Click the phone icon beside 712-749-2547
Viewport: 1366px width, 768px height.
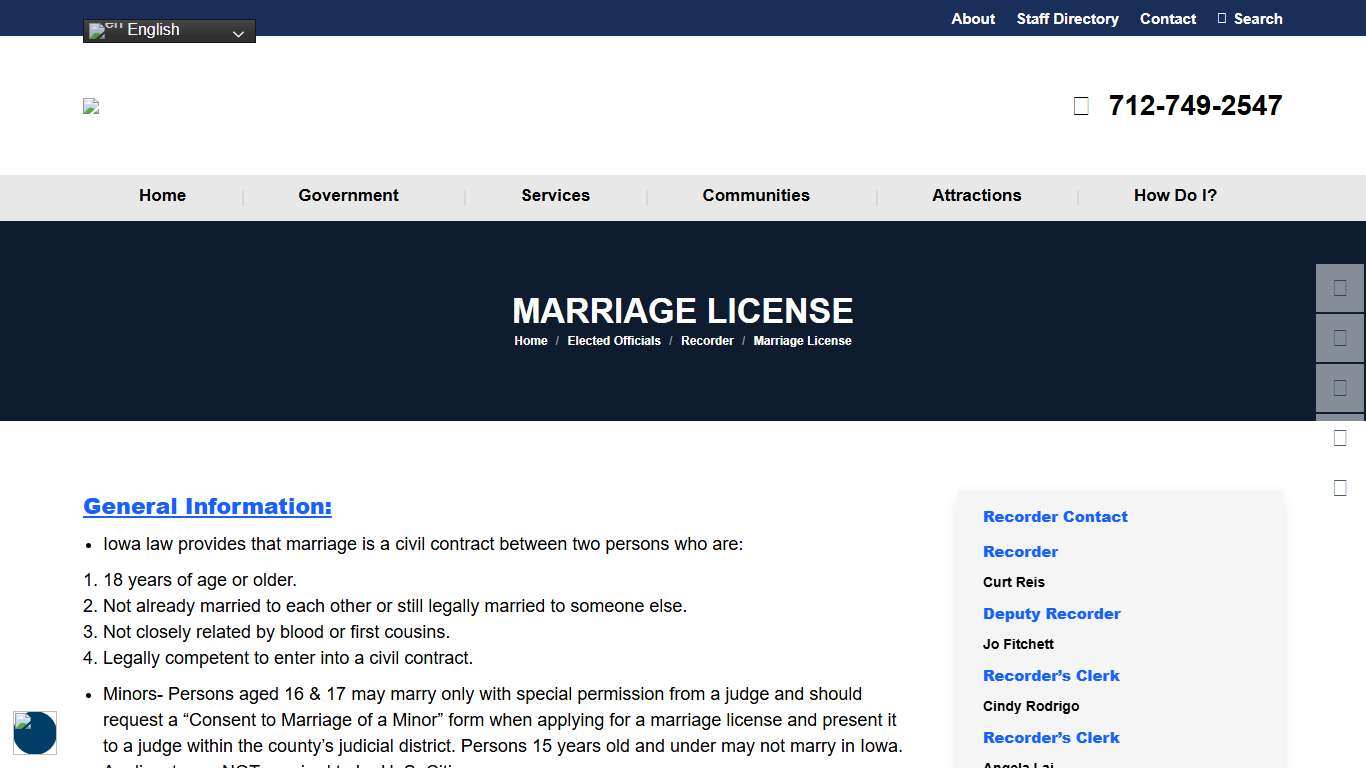(x=1080, y=105)
